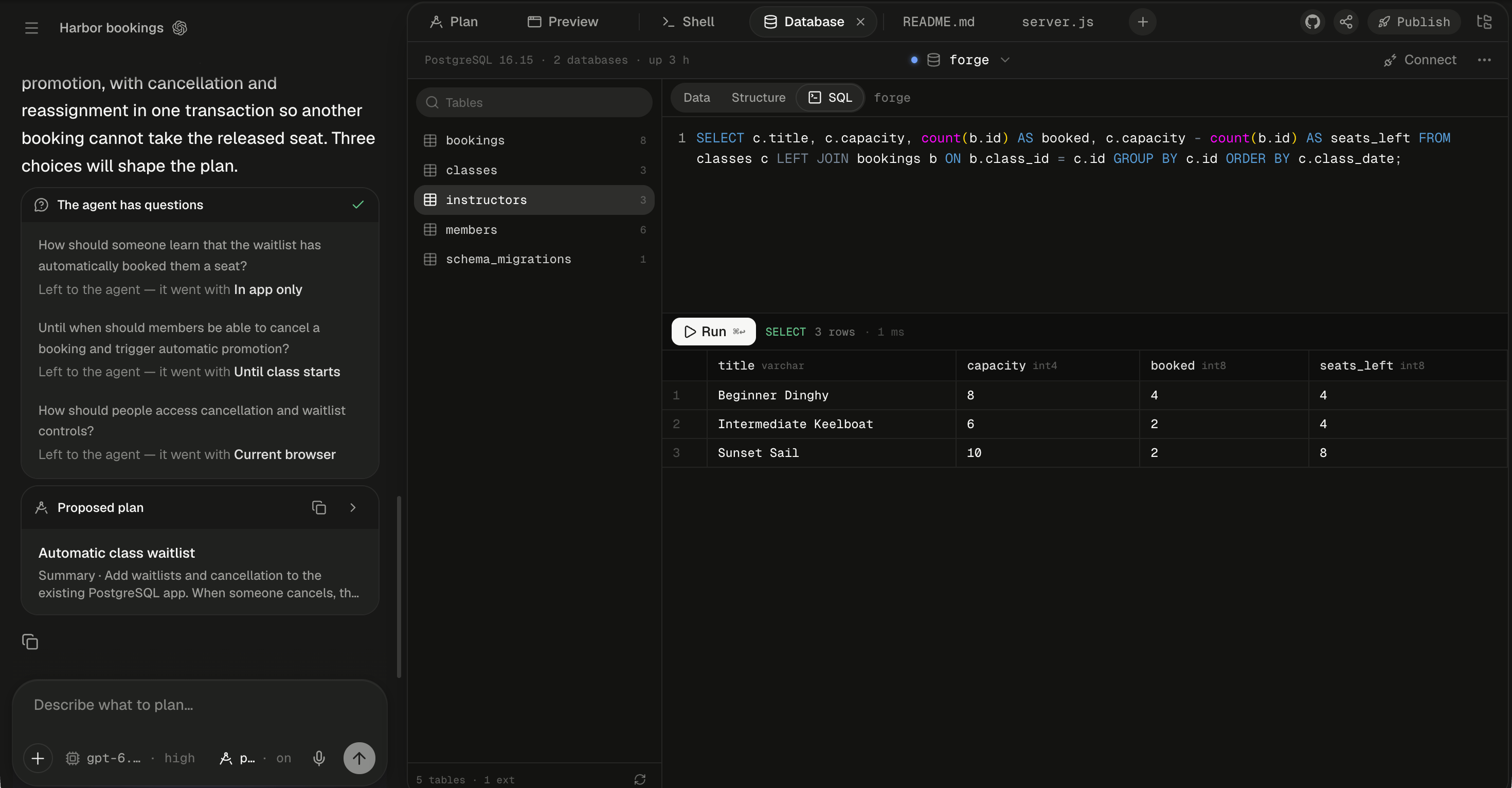
Task: Click the share icon in top bar
Action: click(x=1346, y=22)
